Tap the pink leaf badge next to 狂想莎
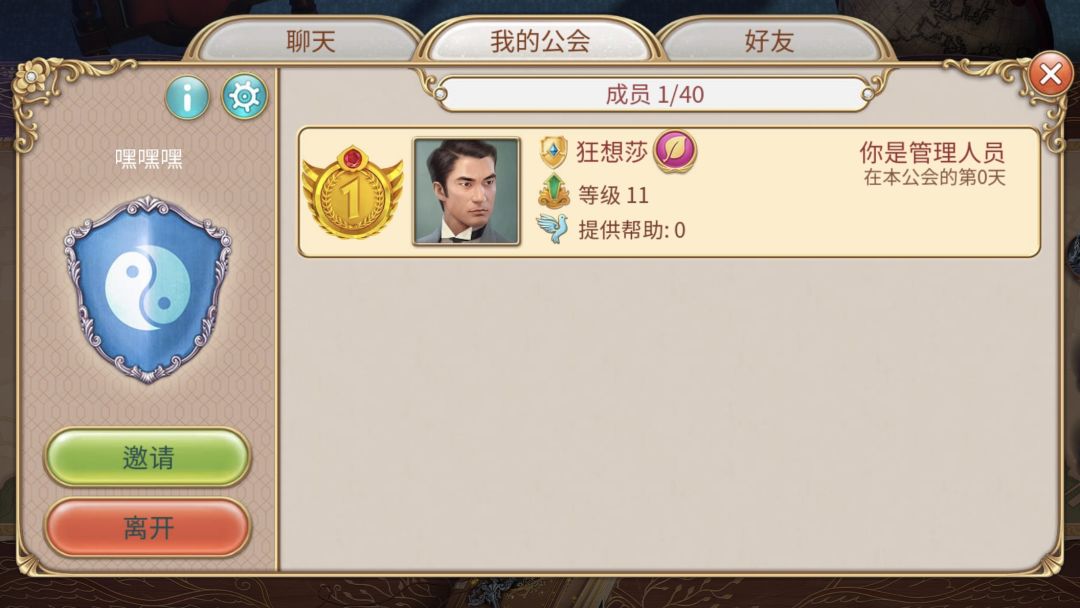Screen dimensions: 1080x608 [675, 151]
